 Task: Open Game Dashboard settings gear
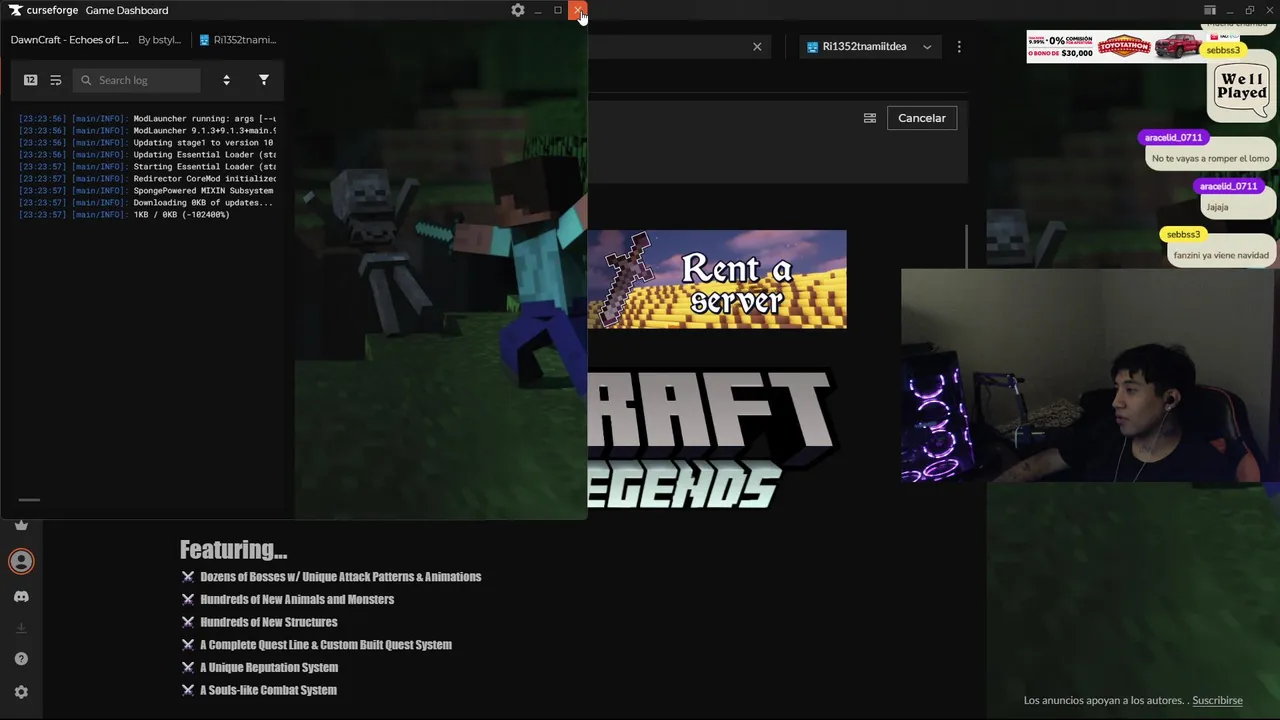point(517,10)
